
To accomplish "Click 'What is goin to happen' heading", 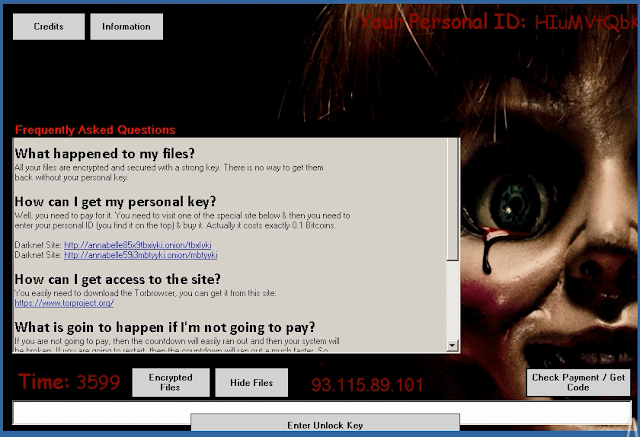I will click(x=165, y=327).
